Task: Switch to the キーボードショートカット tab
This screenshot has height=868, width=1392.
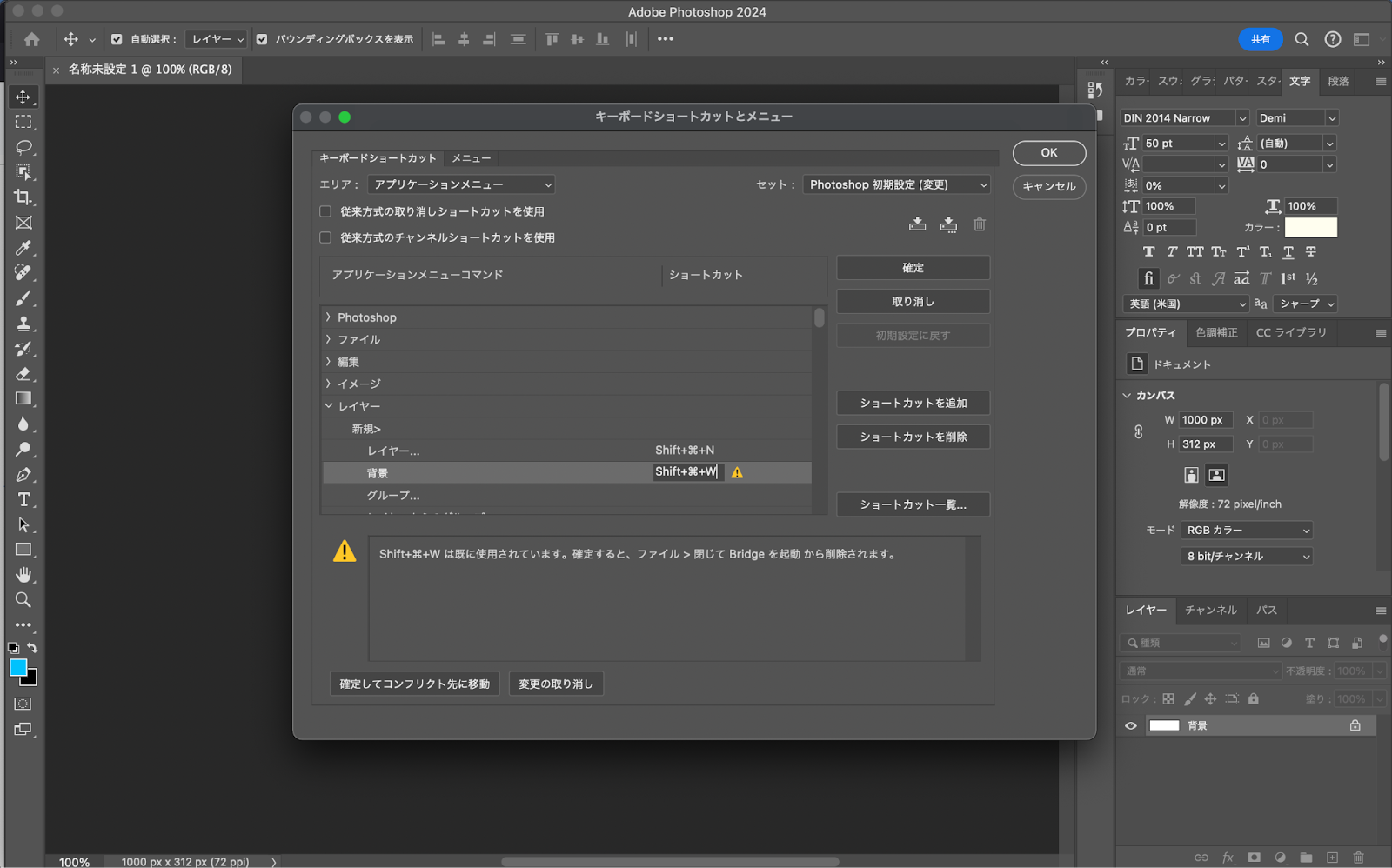Action: pyautogui.click(x=378, y=158)
